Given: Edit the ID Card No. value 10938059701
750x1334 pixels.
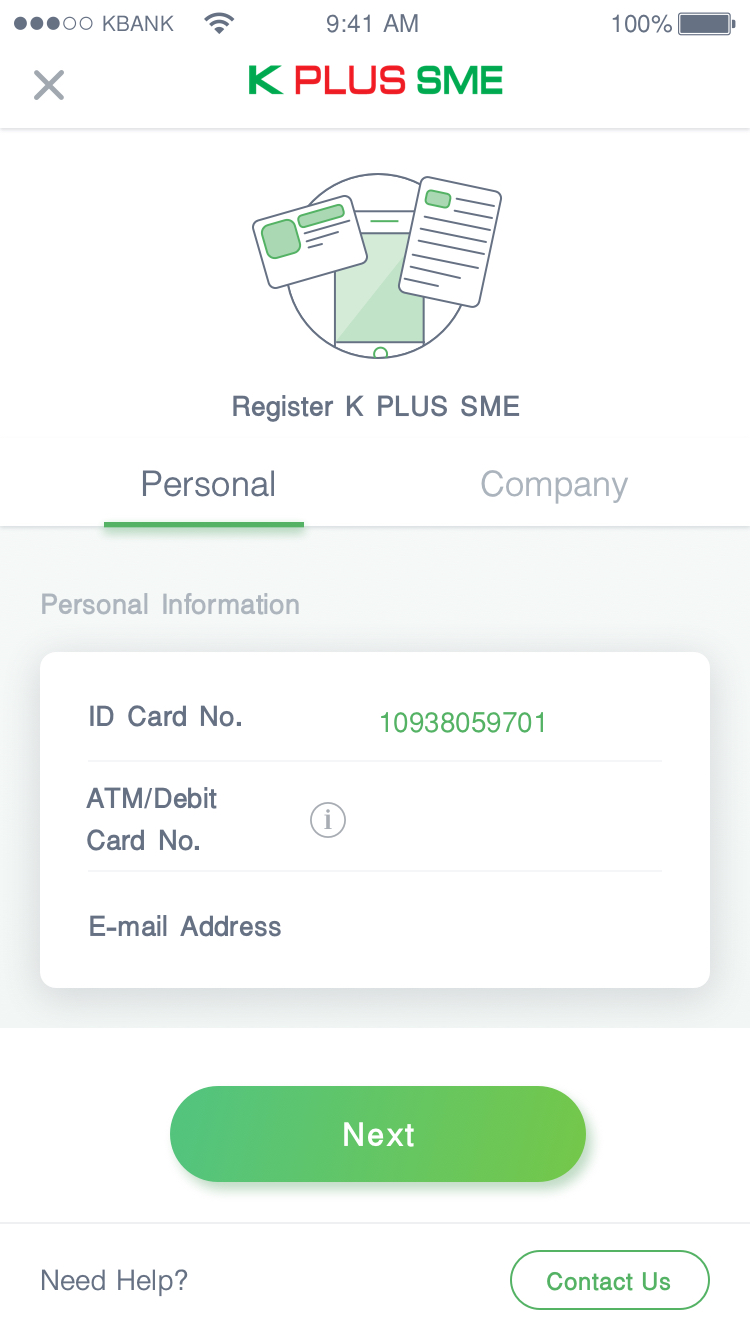Looking at the screenshot, I should (x=463, y=723).
